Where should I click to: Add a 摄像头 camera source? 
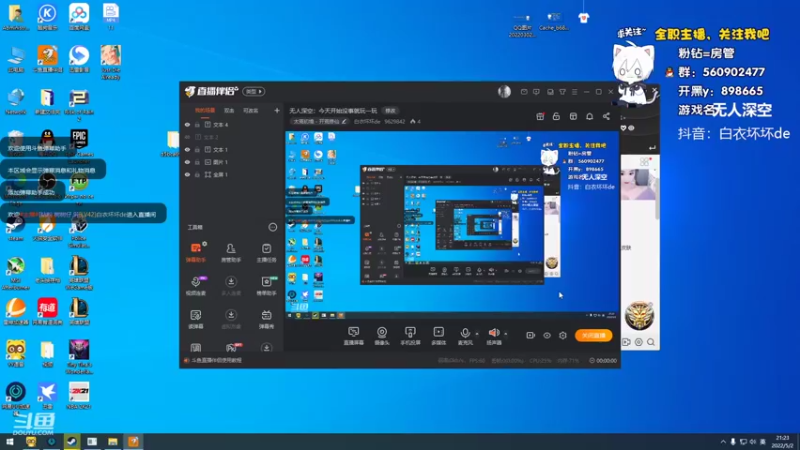click(382, 336)
